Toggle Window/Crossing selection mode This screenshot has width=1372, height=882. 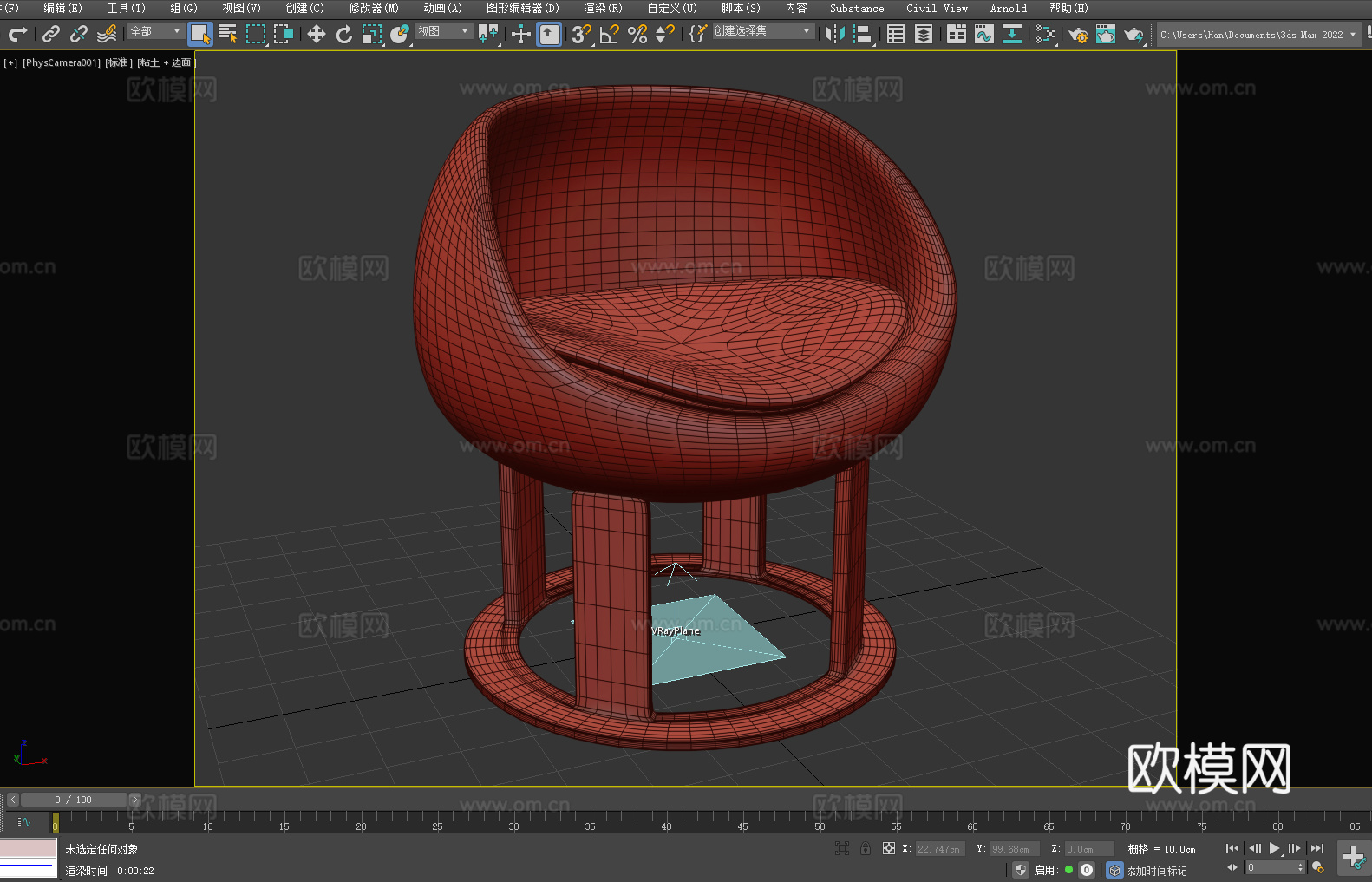(284, 34)
